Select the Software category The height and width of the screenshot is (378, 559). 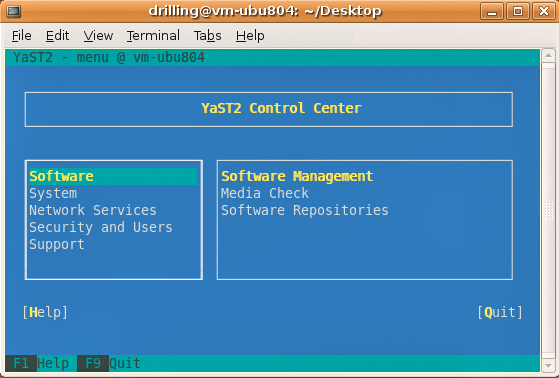point(113,176)
